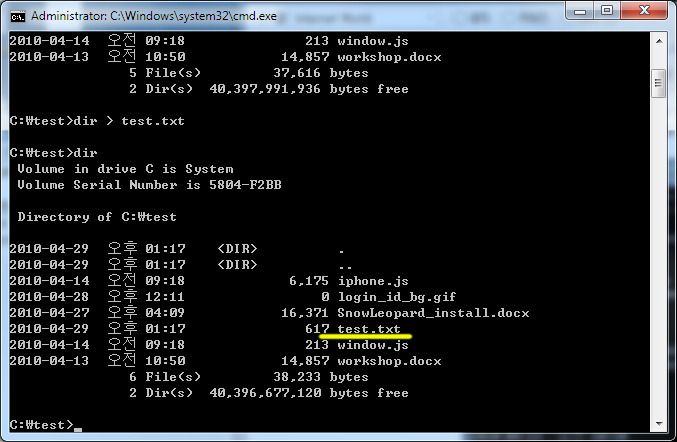Click the 'dir > test.txt' command line
677x442 pixels.
coord(97,121)
